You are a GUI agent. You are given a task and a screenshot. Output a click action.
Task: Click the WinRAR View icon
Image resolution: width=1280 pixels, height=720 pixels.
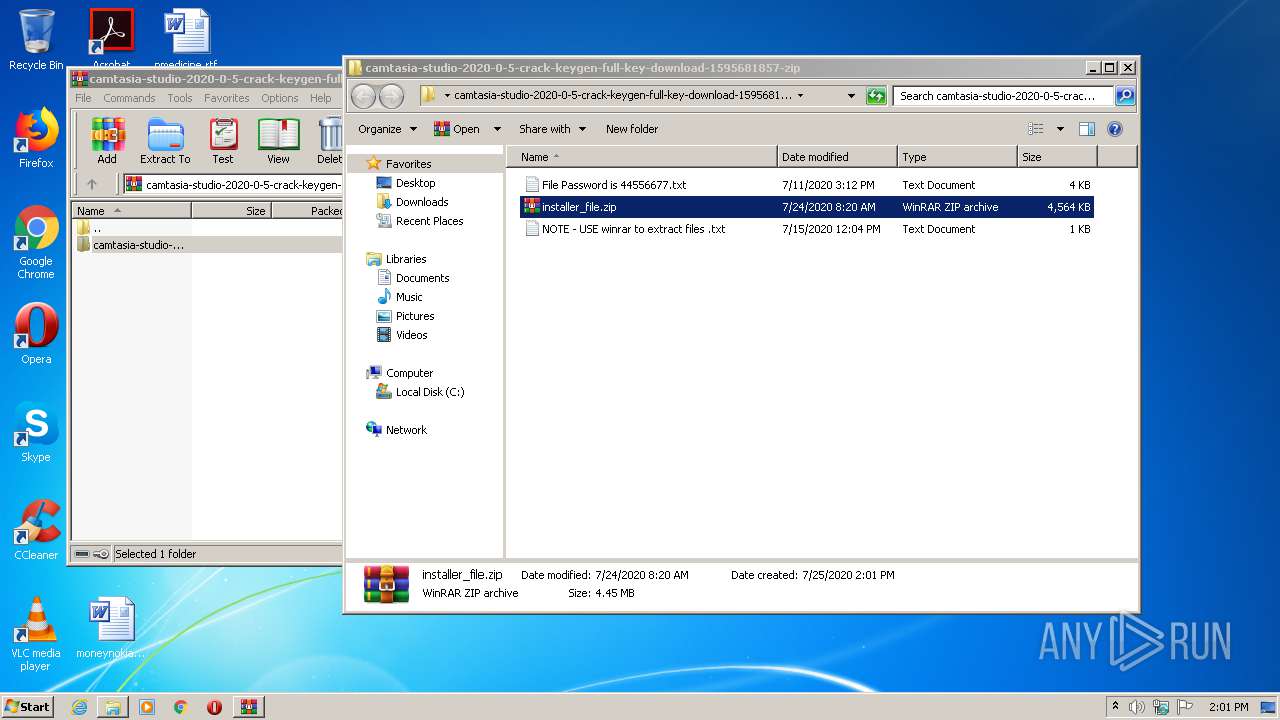(x=278, y=140)
